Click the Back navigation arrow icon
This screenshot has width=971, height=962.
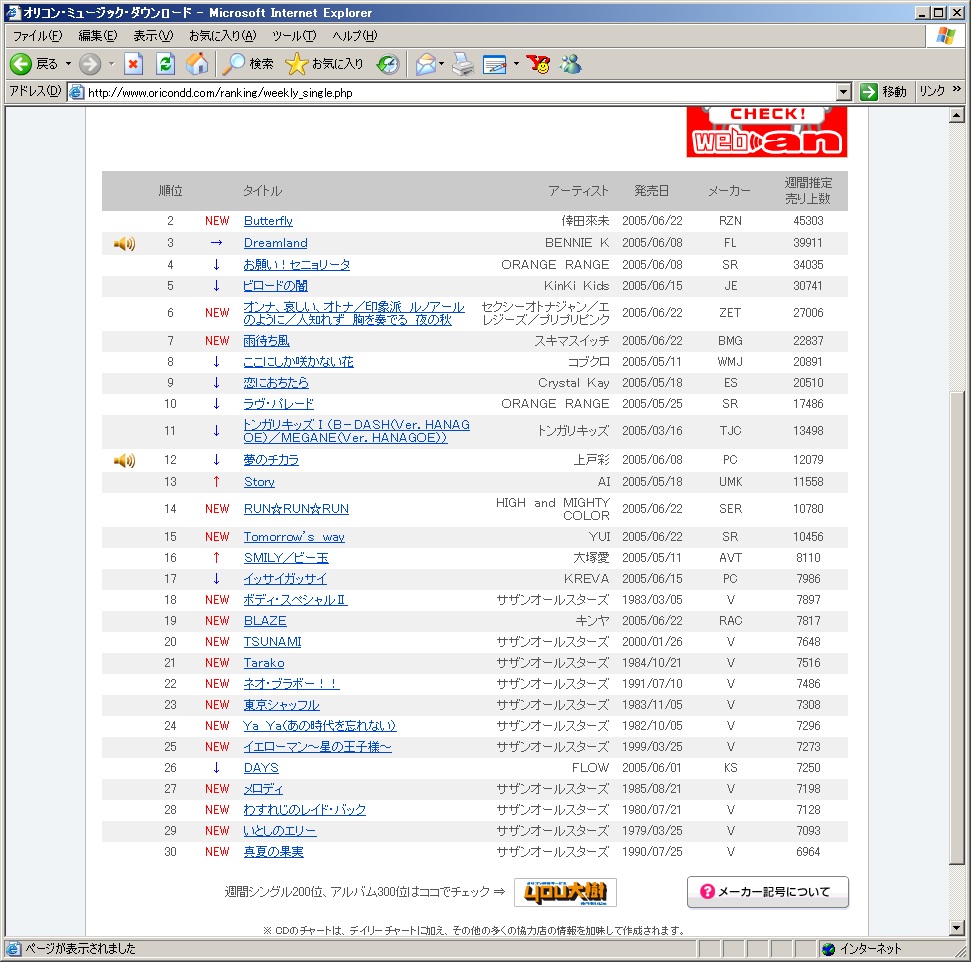tap(20, 64)
